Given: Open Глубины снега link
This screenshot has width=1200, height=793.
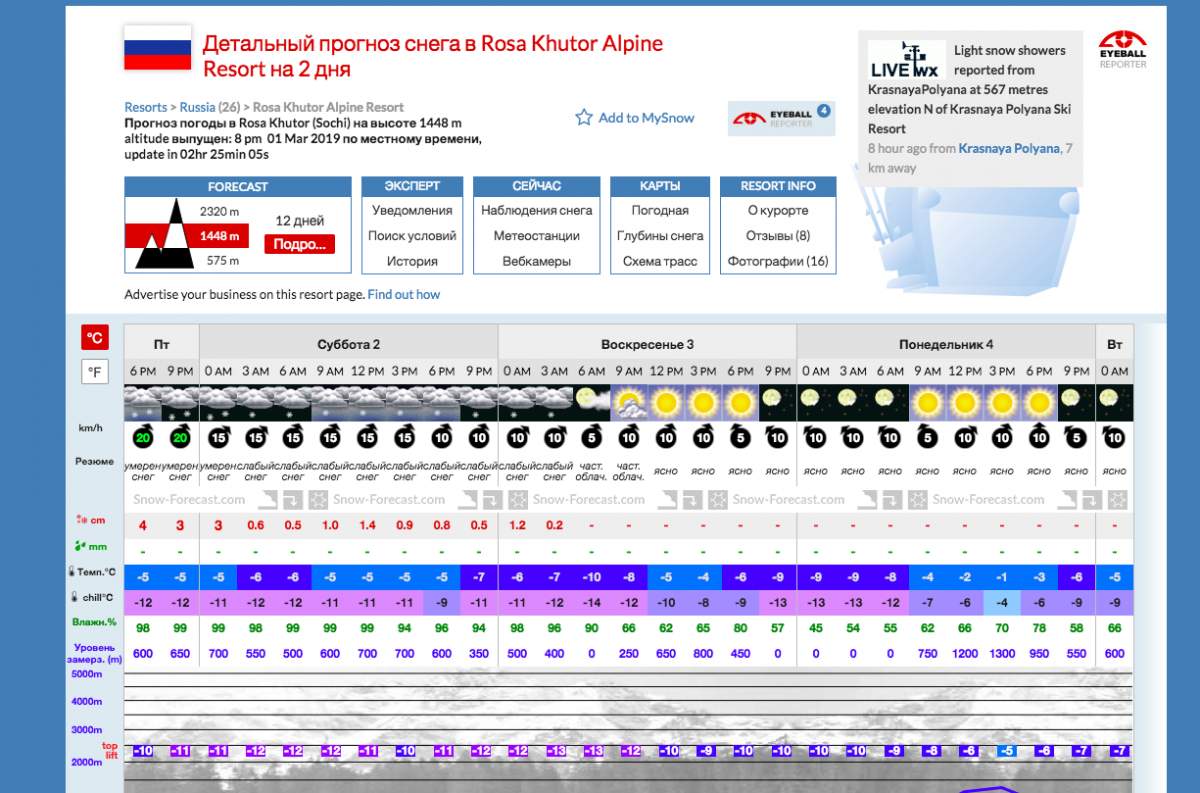Looking at the screenshot, I should click(x=660, y=236).
